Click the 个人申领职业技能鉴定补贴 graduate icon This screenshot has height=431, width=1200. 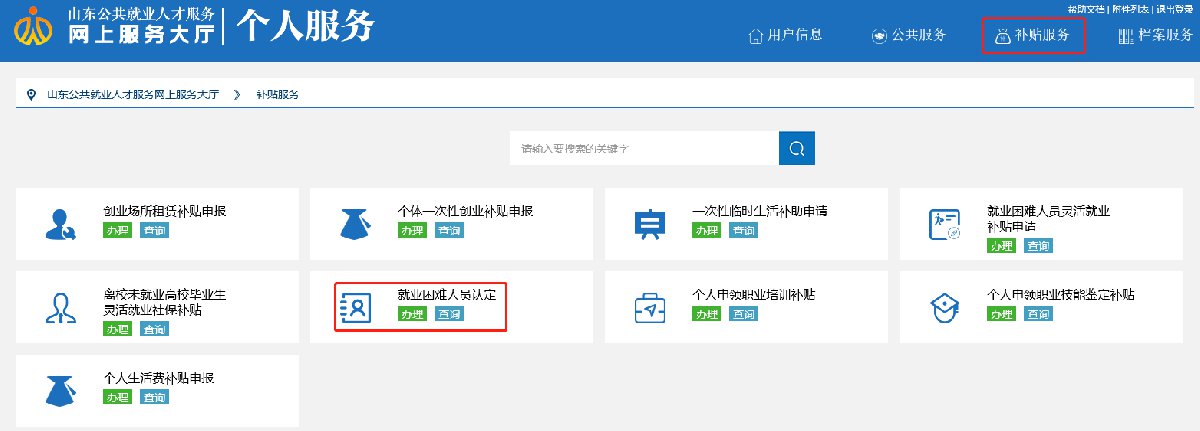pyautogui.click(x=945, y=307)
